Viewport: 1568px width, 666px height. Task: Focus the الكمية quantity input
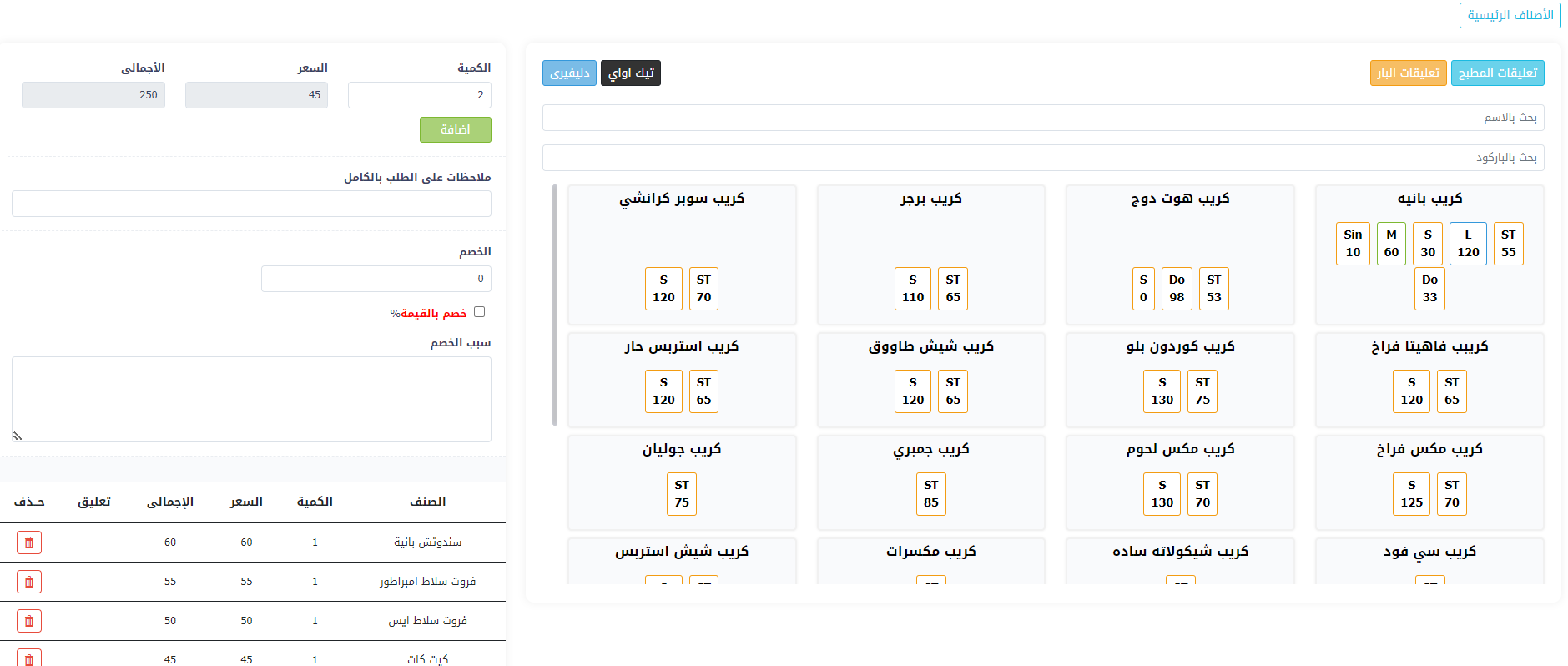[x=419, y=95]
